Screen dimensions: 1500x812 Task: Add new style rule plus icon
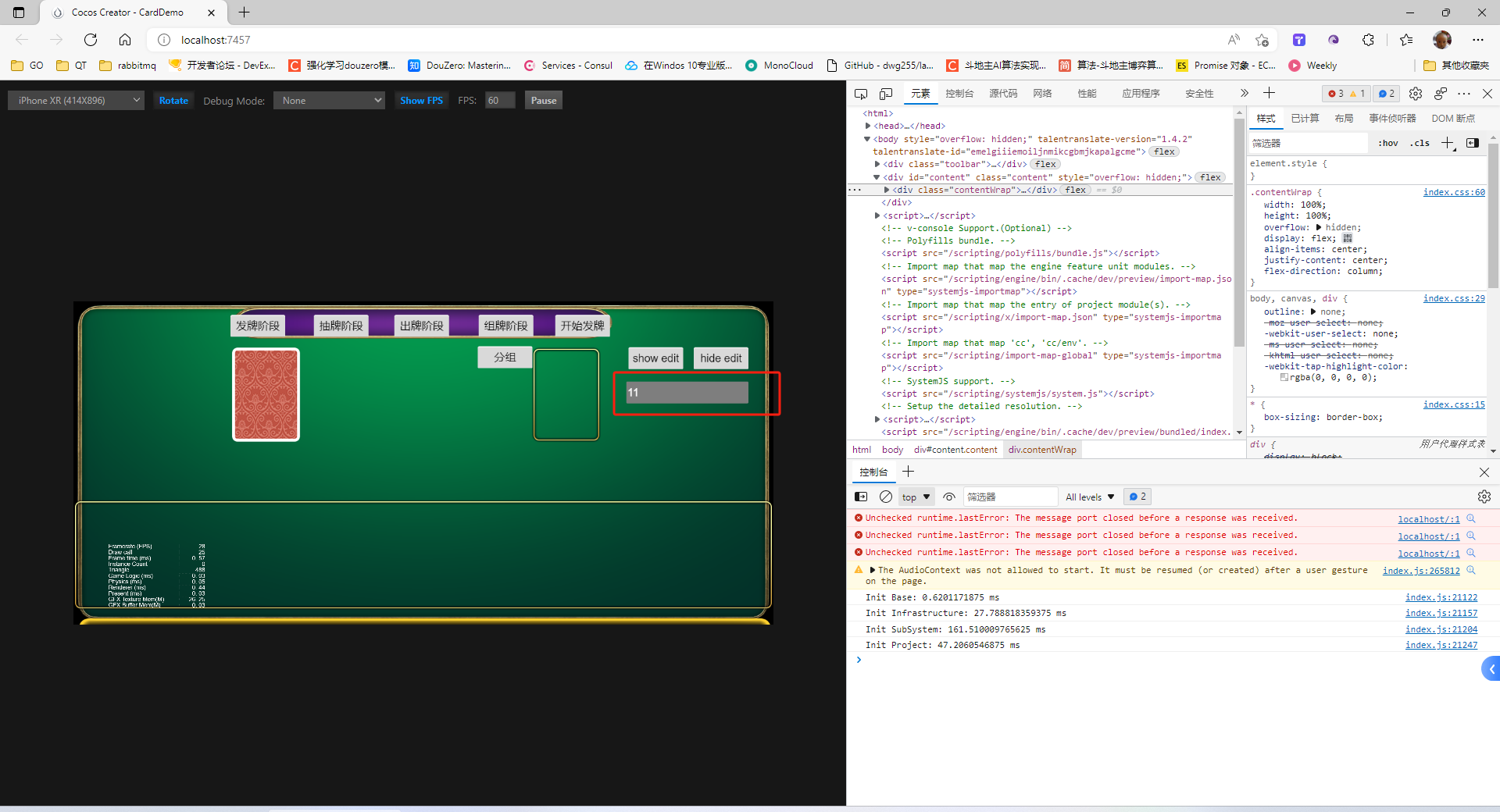click(x=1447, y=143)
